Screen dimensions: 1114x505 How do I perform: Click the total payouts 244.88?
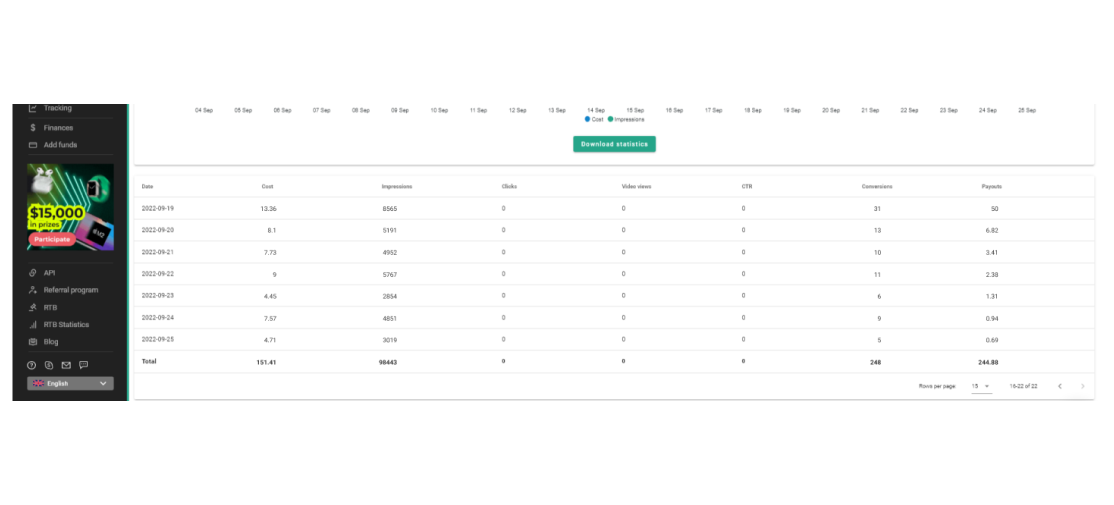pyautogui.click(x=988, y=362)
